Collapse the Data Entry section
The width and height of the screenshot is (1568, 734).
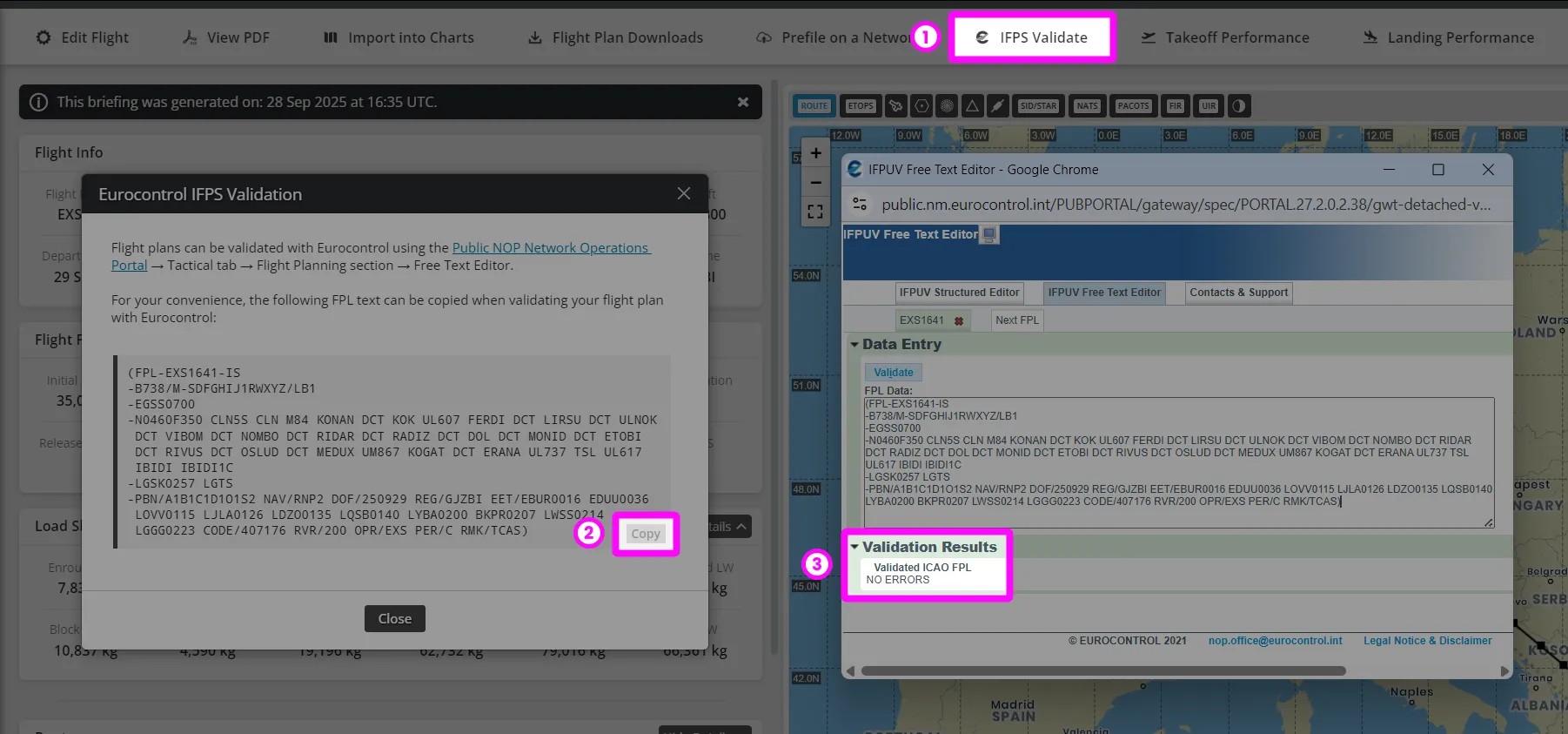click(x=854, y=345)
